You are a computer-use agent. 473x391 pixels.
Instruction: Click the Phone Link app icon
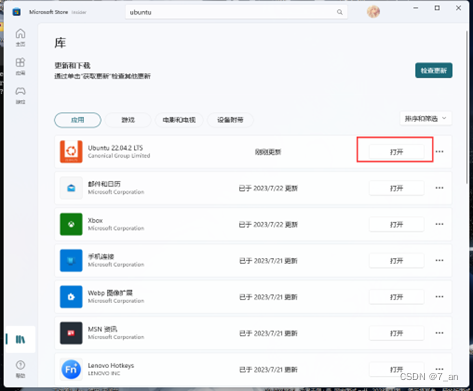point(71,260)
